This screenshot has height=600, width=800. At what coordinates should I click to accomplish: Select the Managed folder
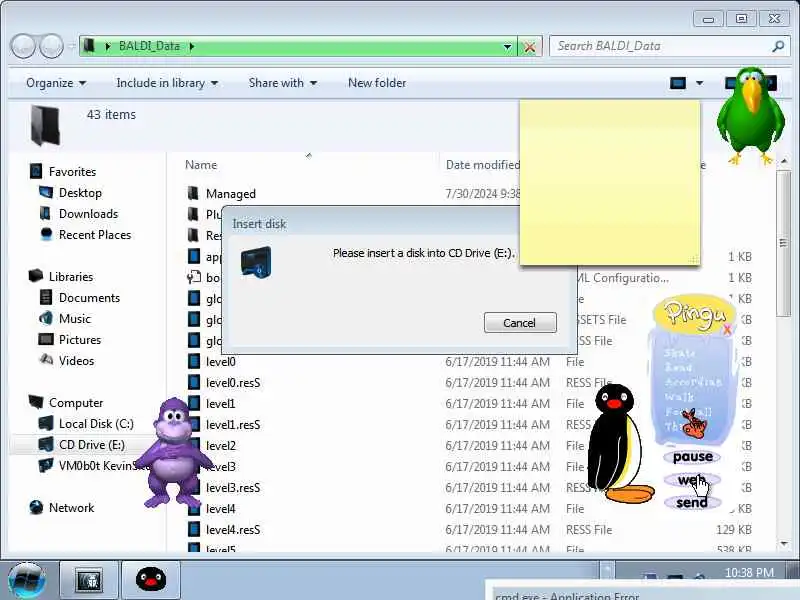(231, 194)
